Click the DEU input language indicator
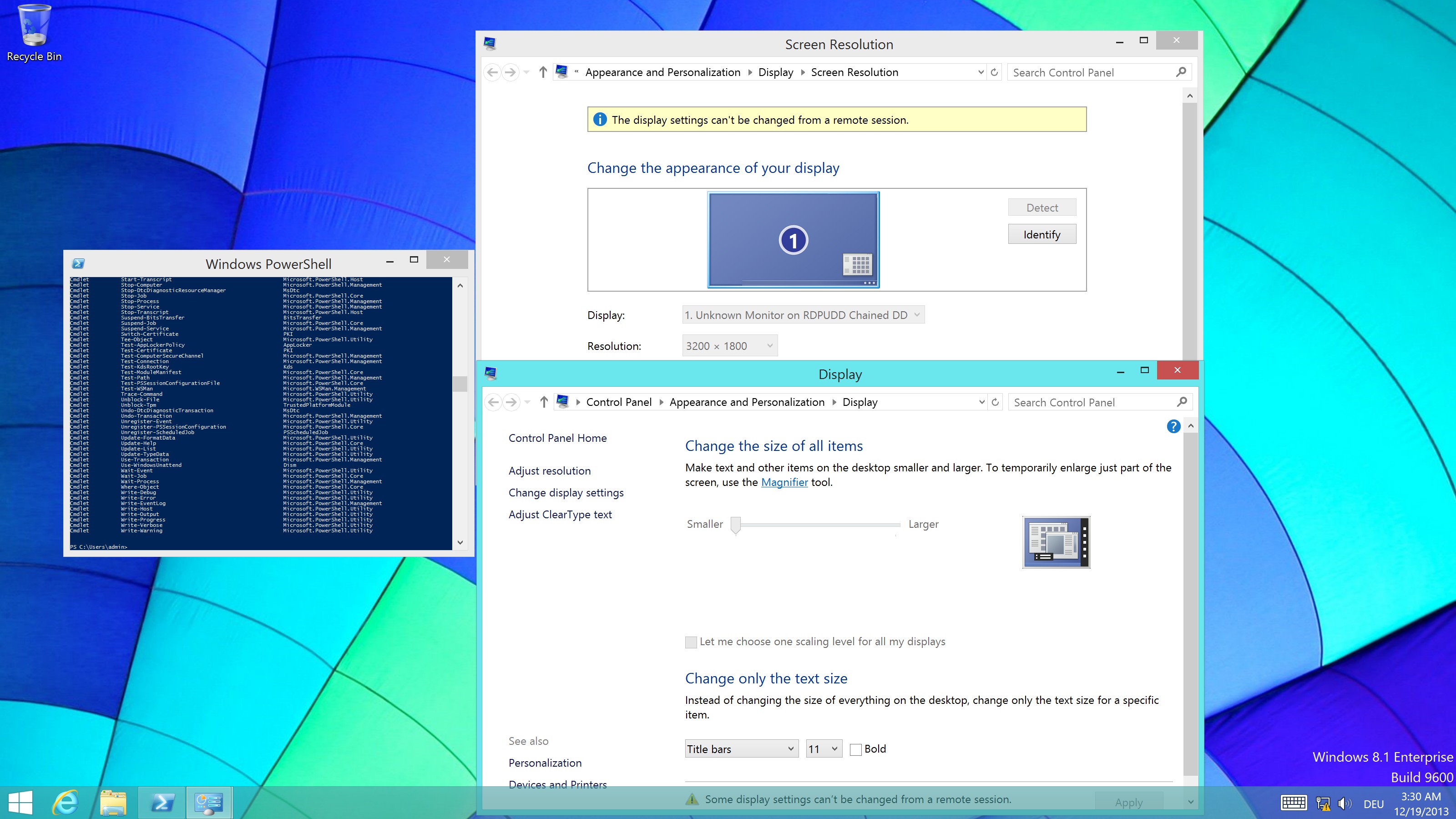The height and width of the screenshot is (819, 1456). [1374, 804]
